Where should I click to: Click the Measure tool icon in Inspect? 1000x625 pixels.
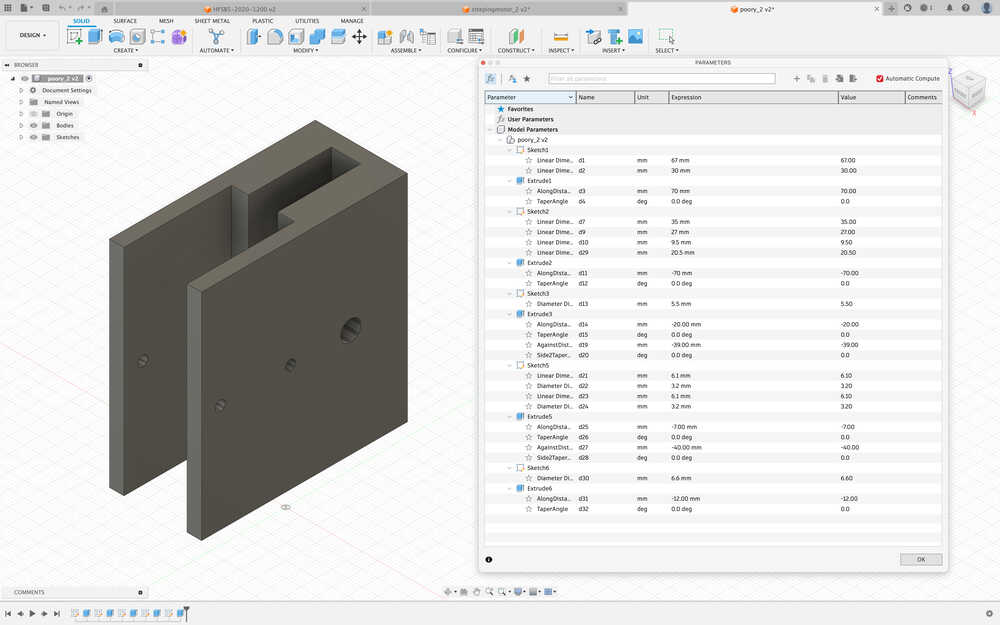tap(561, 36)
